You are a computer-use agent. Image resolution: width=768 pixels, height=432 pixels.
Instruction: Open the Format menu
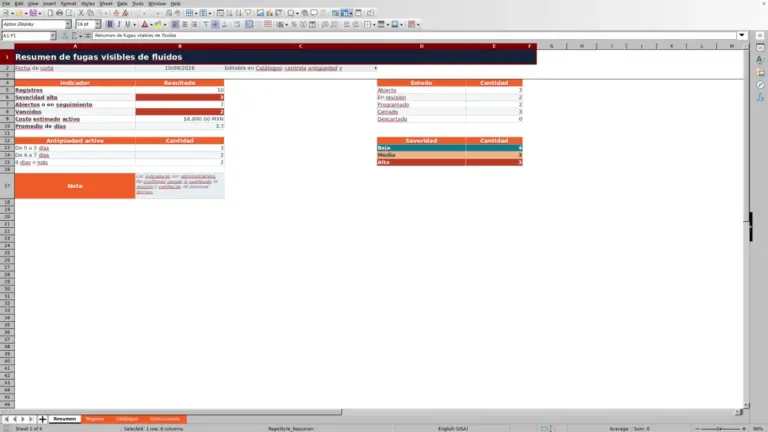[68, 3]
